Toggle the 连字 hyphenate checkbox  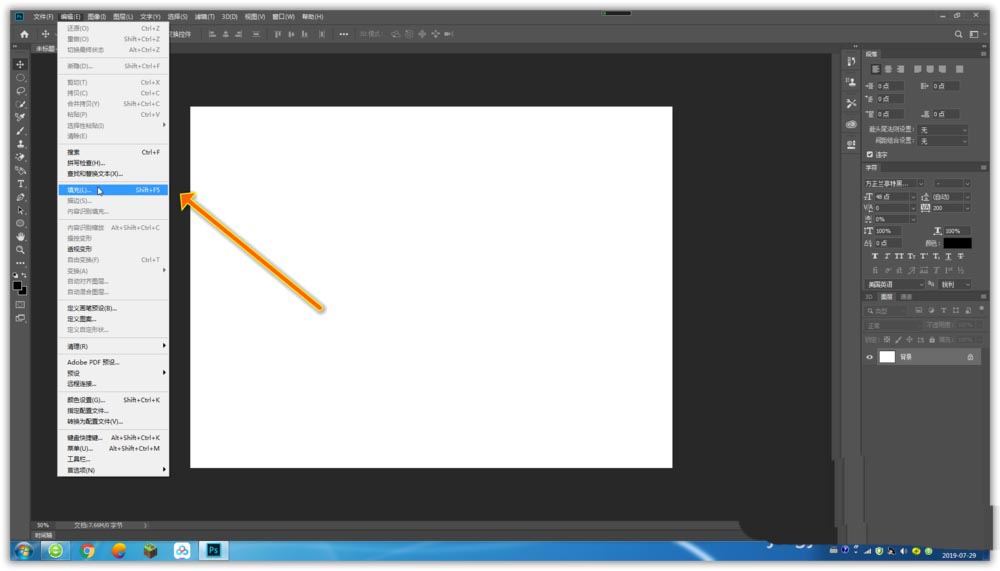tap(869, 154)
